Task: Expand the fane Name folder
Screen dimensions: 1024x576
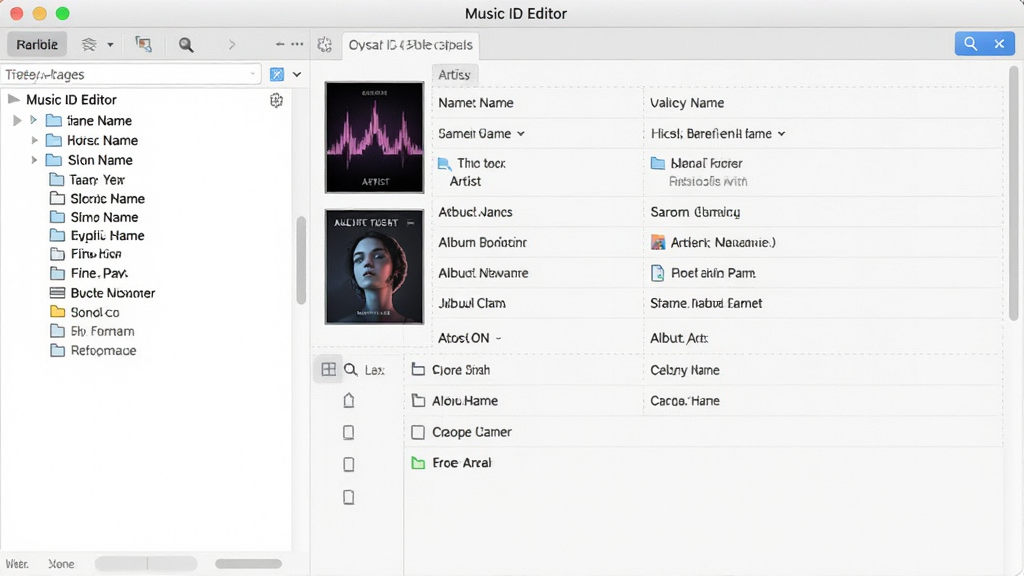Action: (x=33, y=120)
